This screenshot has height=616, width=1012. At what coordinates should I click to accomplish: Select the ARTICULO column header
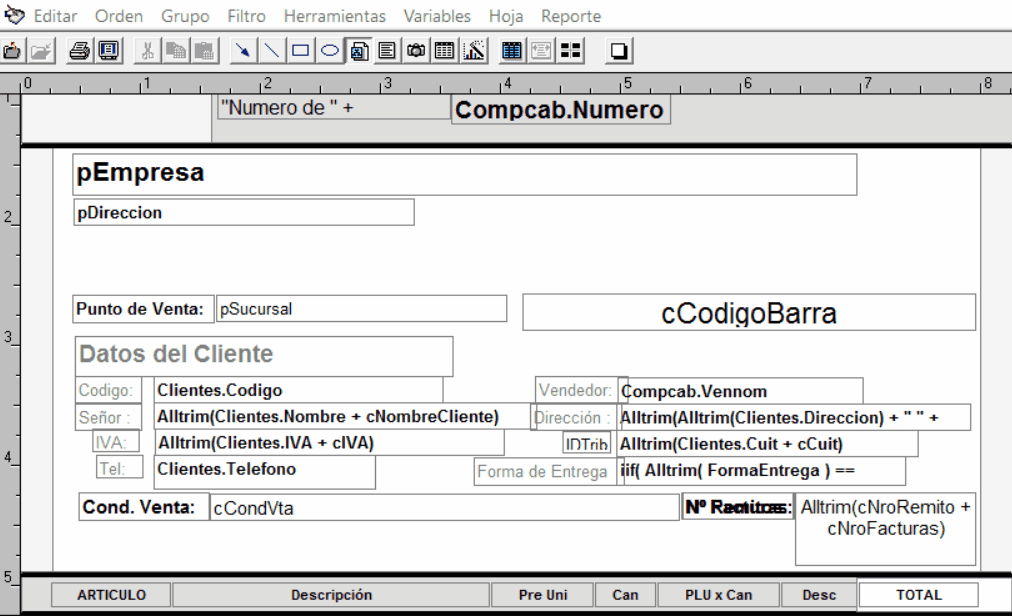(x=111, y=595)
